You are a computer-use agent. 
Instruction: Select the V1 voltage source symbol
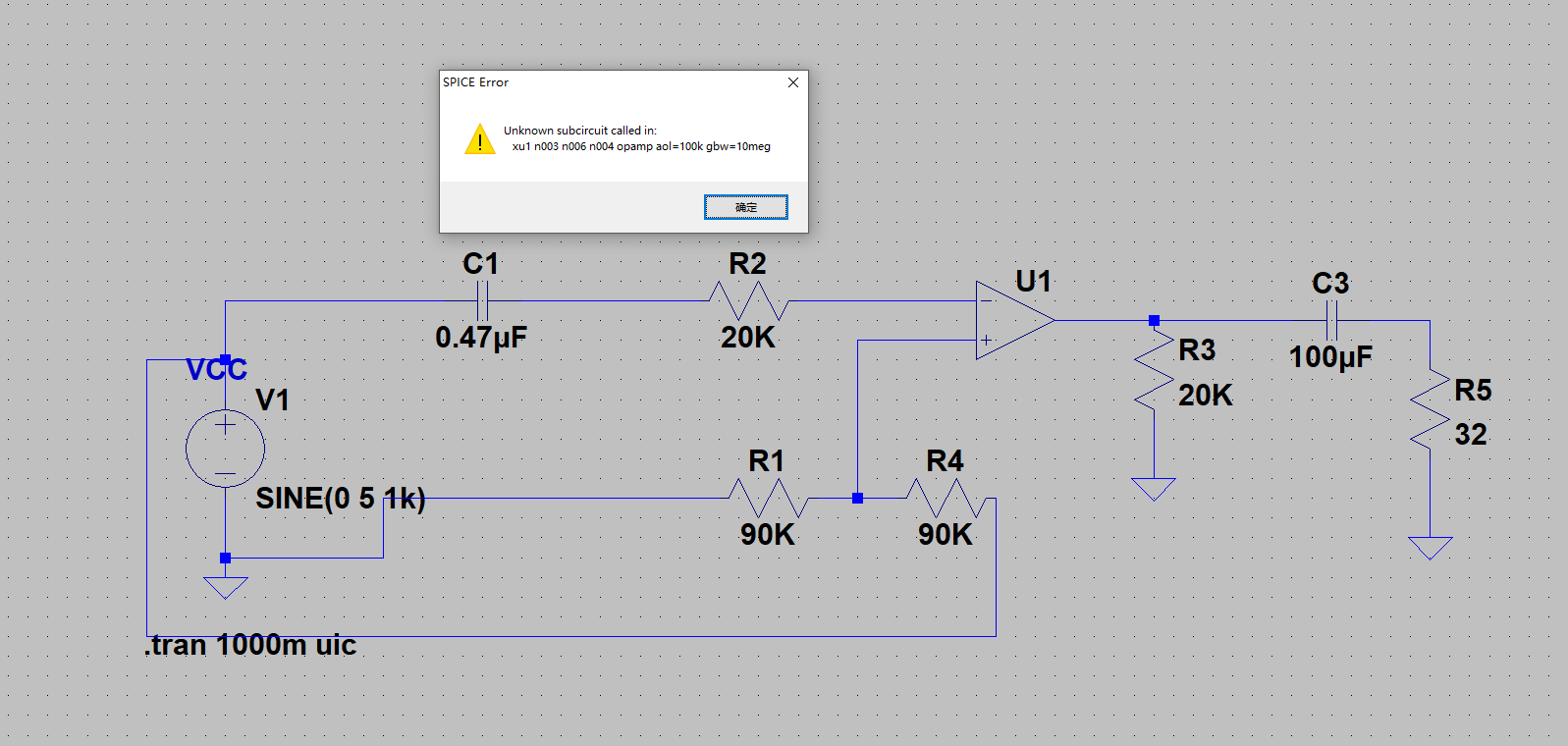[225, 449]
